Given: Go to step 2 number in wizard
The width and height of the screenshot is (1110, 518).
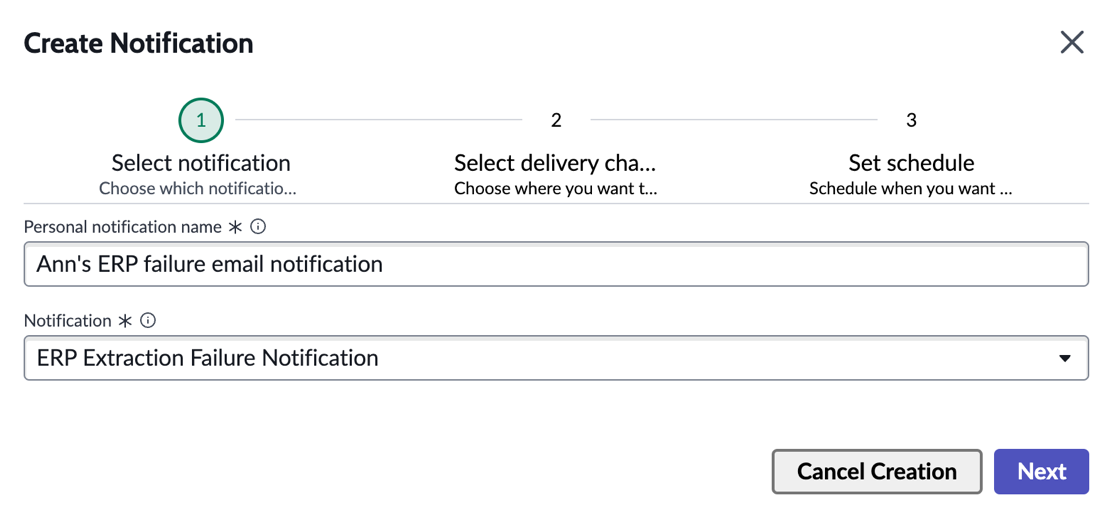Looking at the screenshot, I should [x=556, y=120].
